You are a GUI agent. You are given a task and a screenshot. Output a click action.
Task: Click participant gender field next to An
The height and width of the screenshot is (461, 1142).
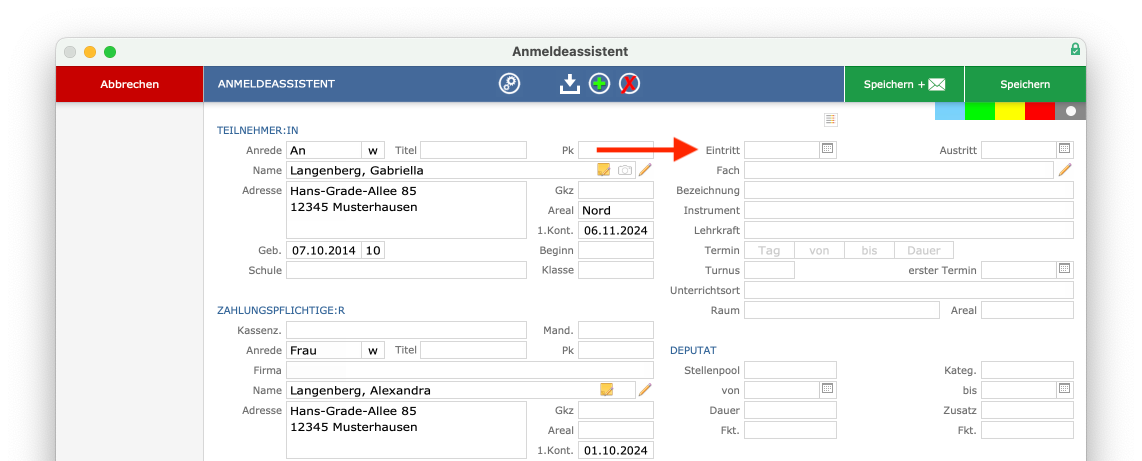click(x=373, y=151)
